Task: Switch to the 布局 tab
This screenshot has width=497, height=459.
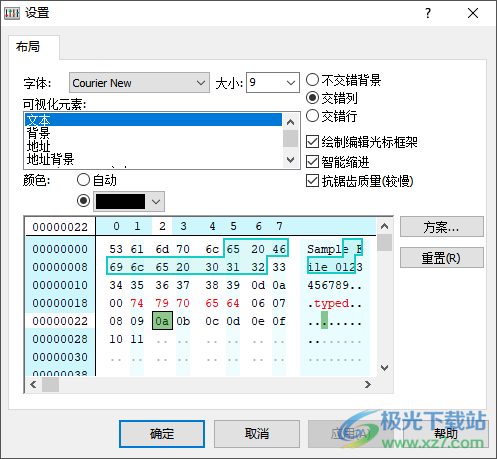Action: [x=34, y=47]
